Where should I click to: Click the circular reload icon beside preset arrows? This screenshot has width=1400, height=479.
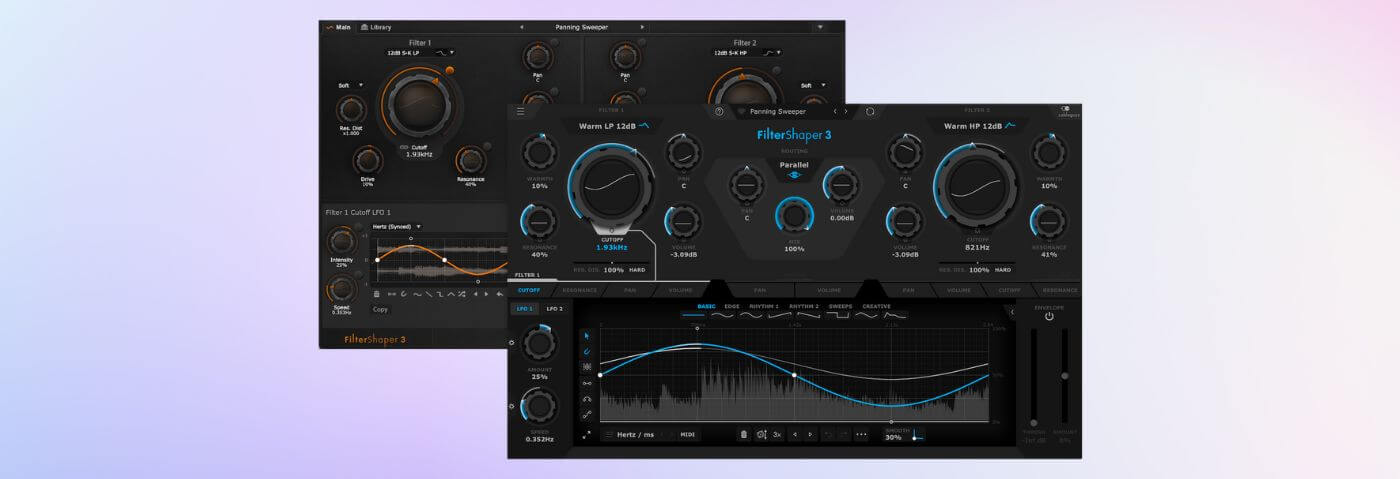pos(870,111)
